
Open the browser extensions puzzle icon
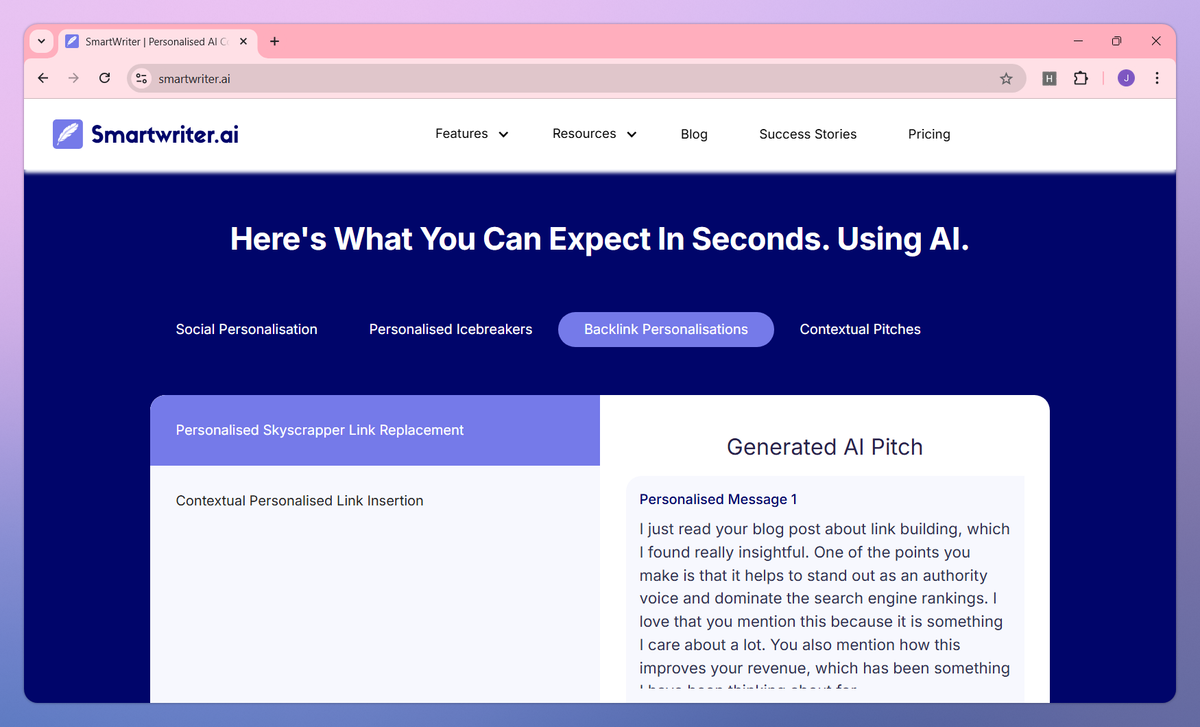coord(1081,77)
